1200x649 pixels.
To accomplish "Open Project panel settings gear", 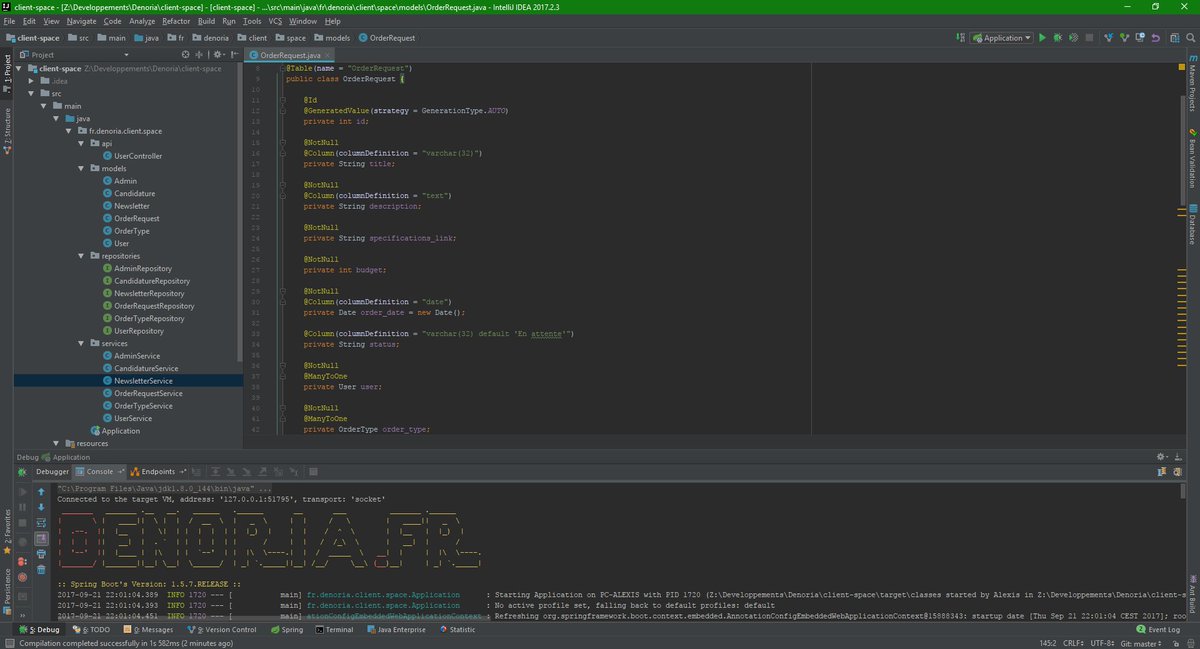I will [218, 55].
